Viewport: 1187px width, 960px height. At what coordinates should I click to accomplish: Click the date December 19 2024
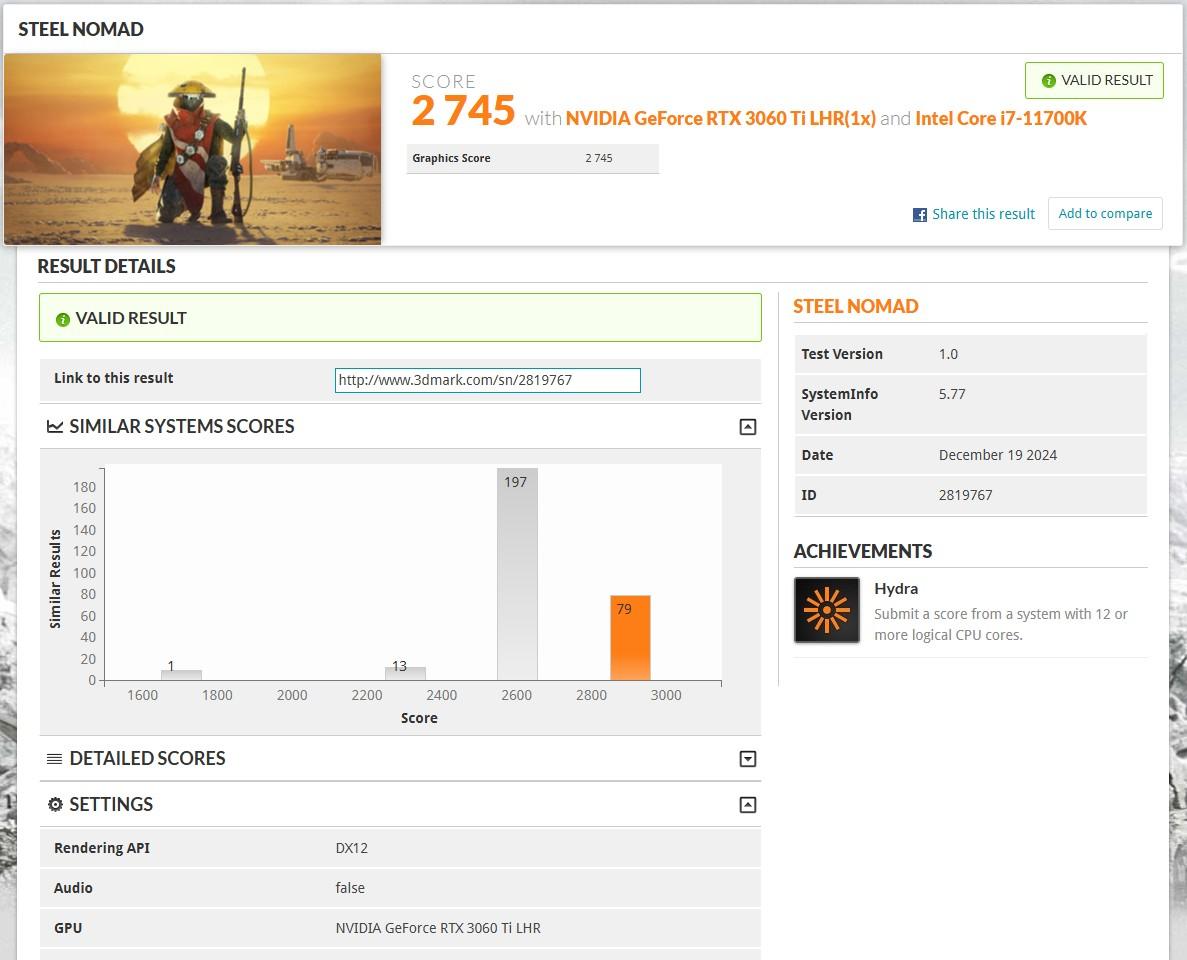(998, 455)
